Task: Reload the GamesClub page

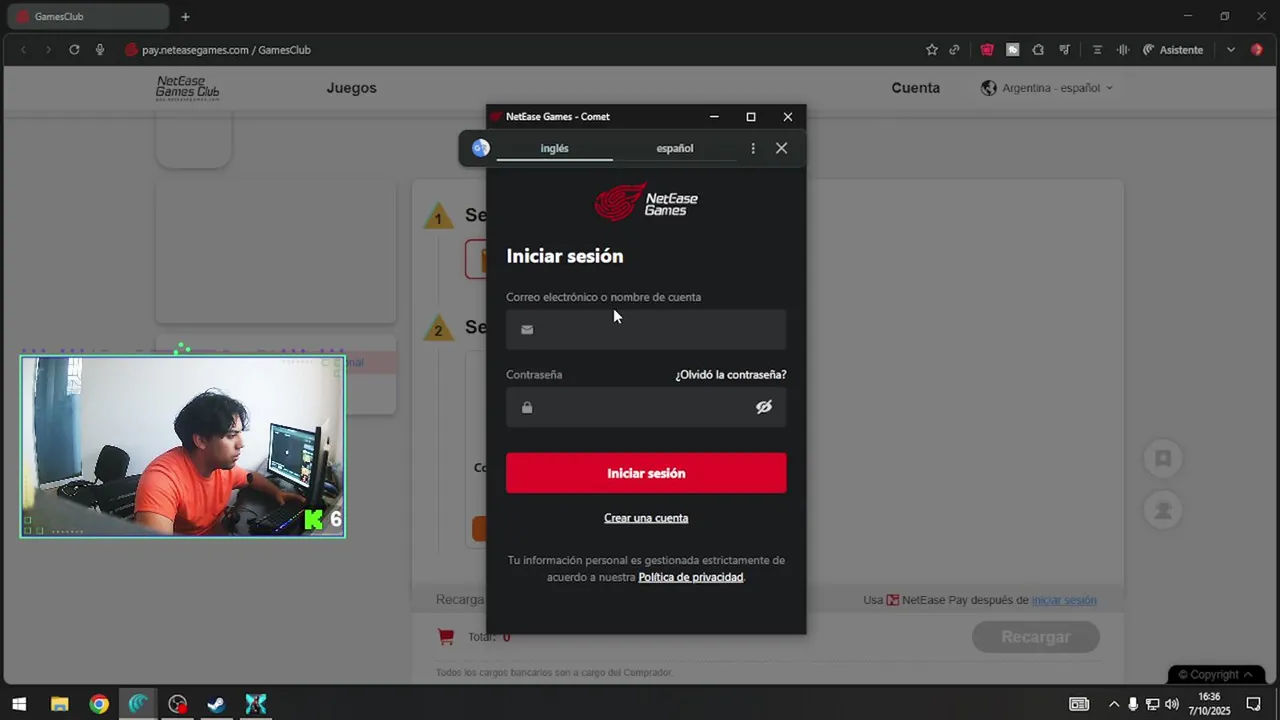Action: point(74,50)
